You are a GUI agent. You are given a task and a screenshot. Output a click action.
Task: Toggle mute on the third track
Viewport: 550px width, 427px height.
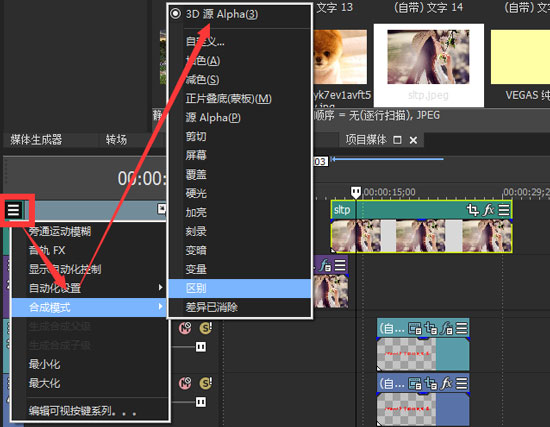click(185, 328)
